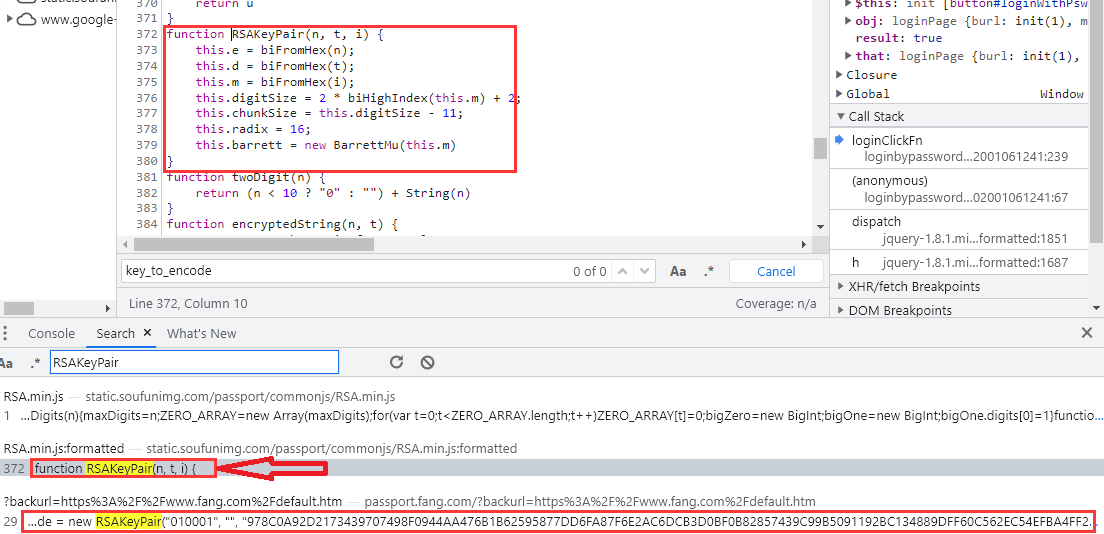
Task: Expand XHR/fetch Breakpoints section
Action: pos(840,287)
